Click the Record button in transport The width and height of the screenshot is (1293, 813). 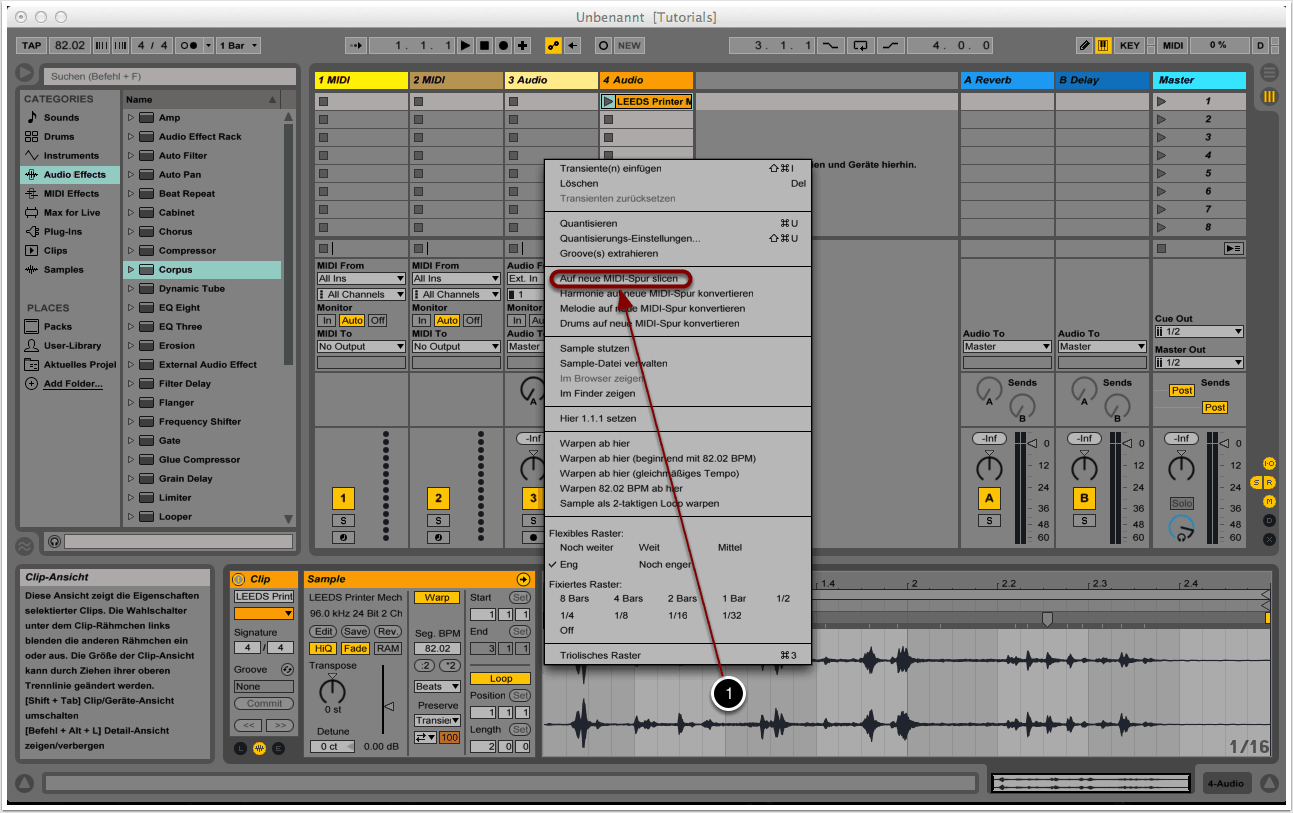pos(503,46)
